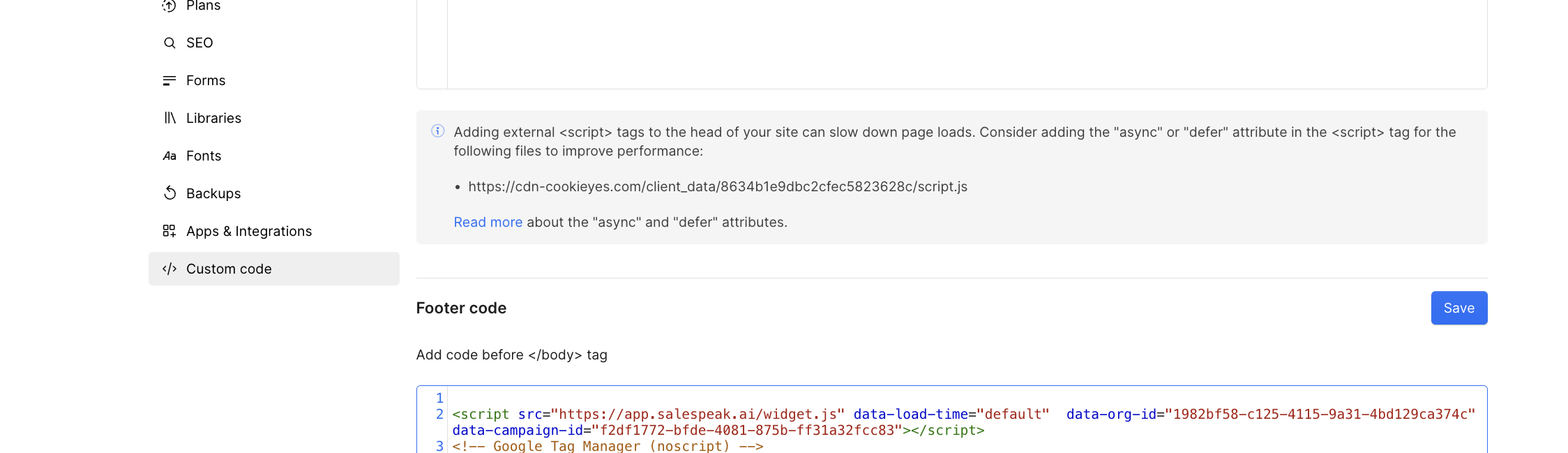The image size is (1568, 453).
Task: Click line number 2 in footer editor
Action: (439, 415)
